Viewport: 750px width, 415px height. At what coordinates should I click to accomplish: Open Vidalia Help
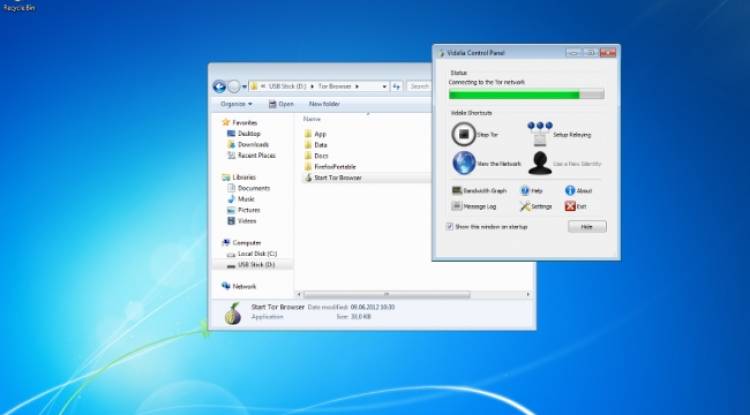coord(531,190)
